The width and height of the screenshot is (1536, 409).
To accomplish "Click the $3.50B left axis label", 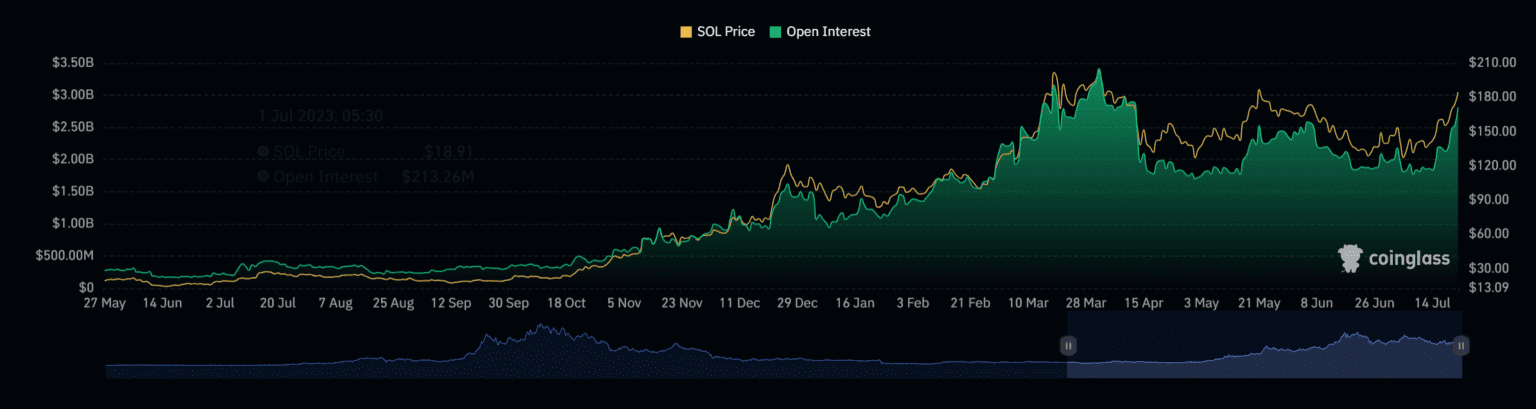I will tap(73, 63).
